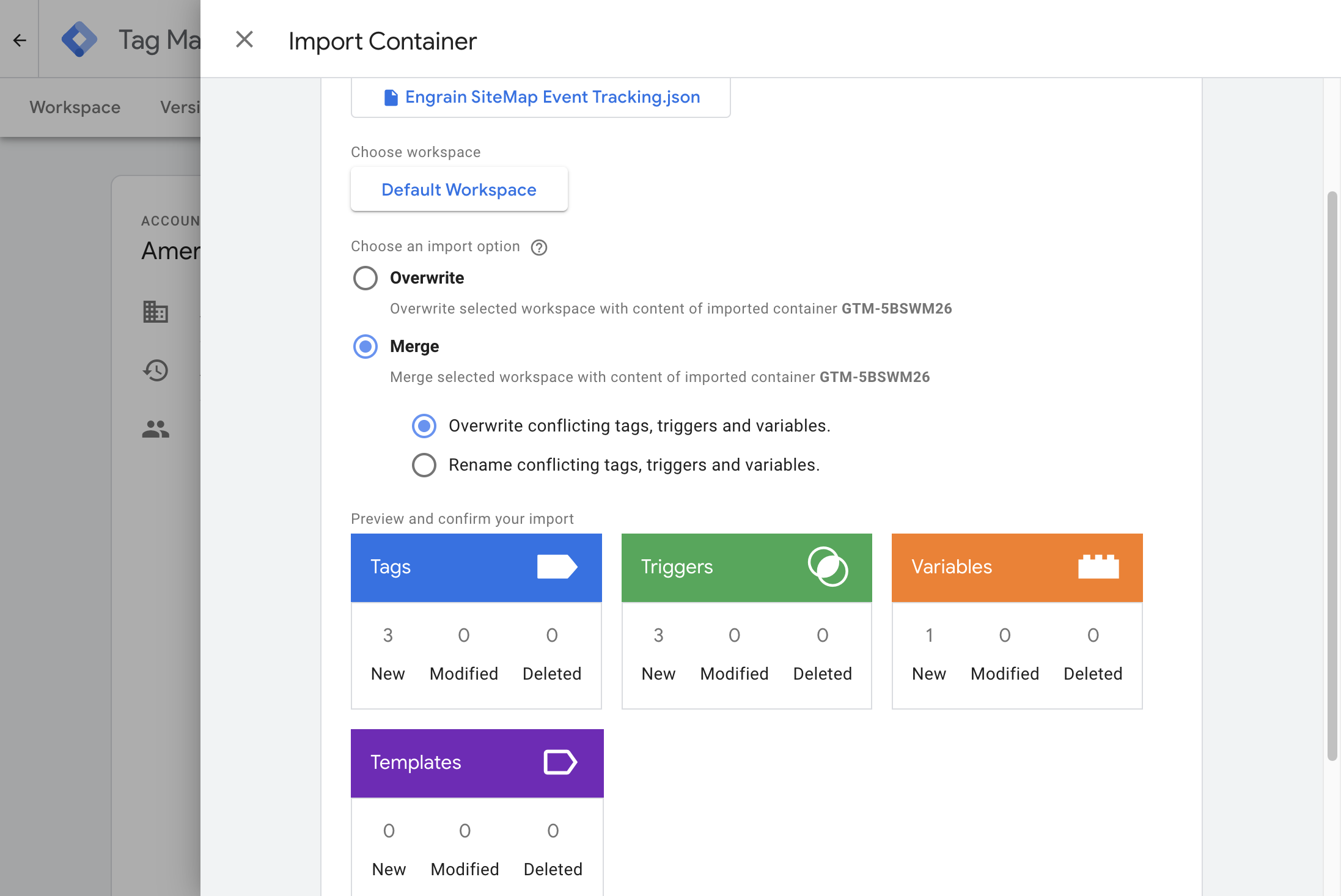Click the history clock icon in background sidebar

(x=155, y=370)
